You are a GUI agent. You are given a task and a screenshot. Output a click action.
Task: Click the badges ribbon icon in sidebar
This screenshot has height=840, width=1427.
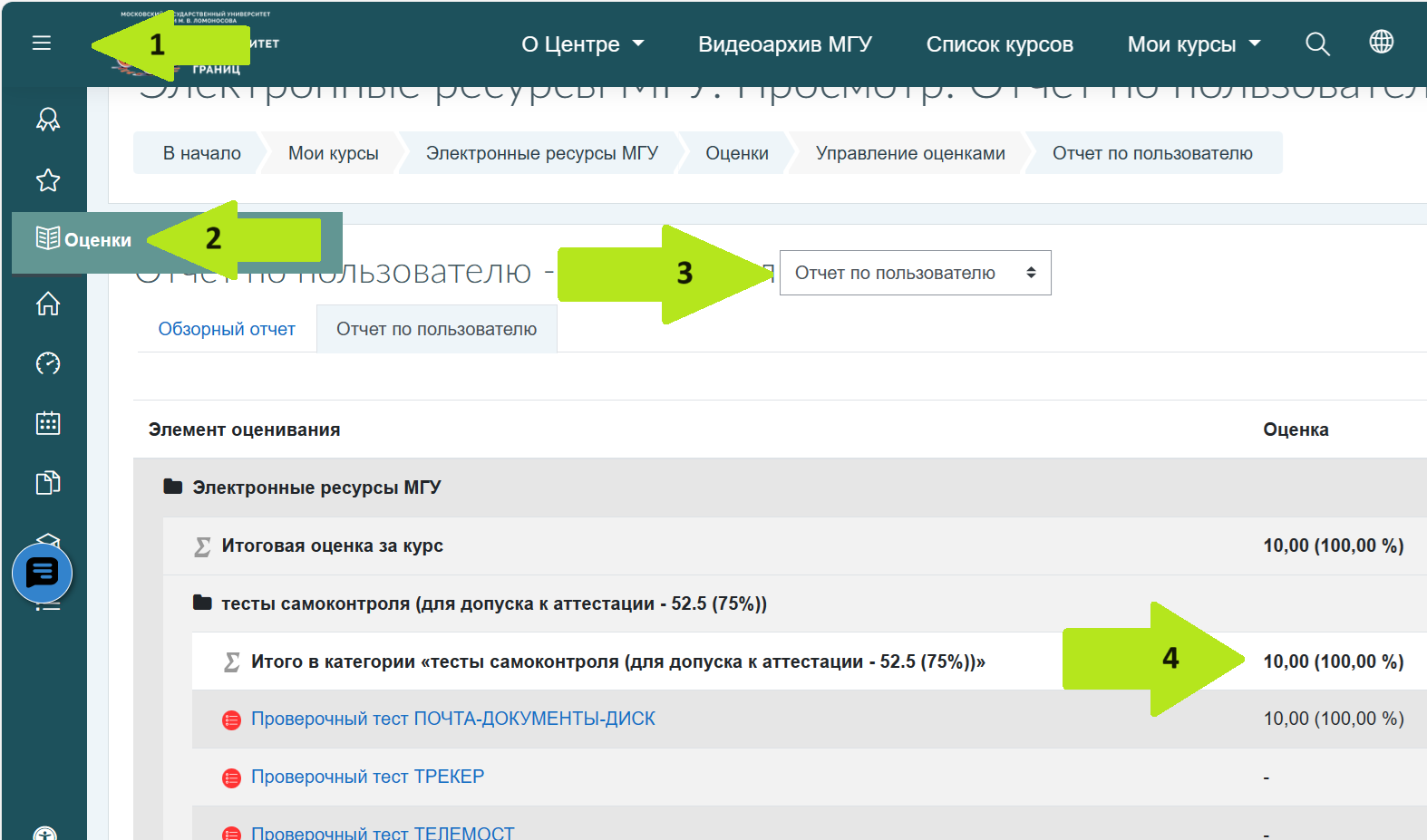coord(48,120)
